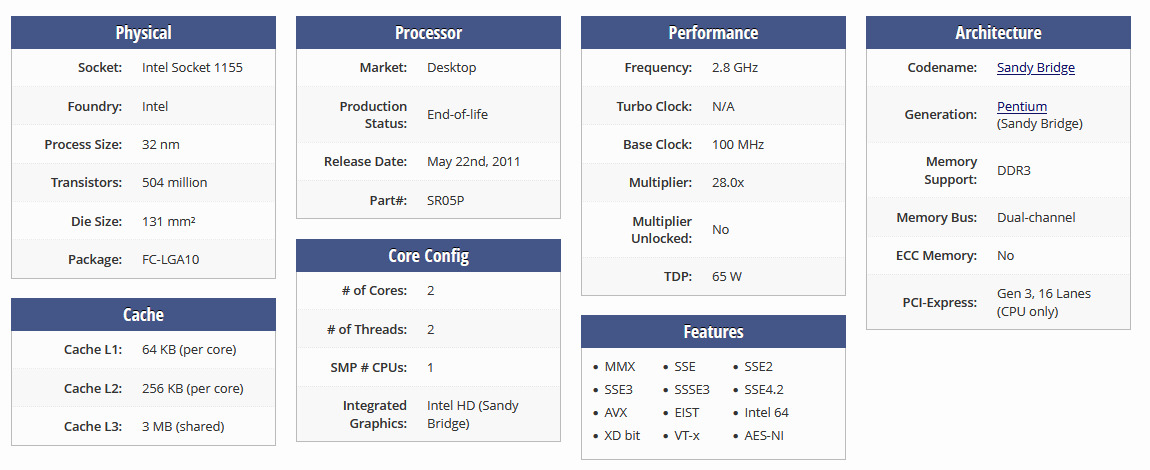Click the Performance section header

click(713, 33)
